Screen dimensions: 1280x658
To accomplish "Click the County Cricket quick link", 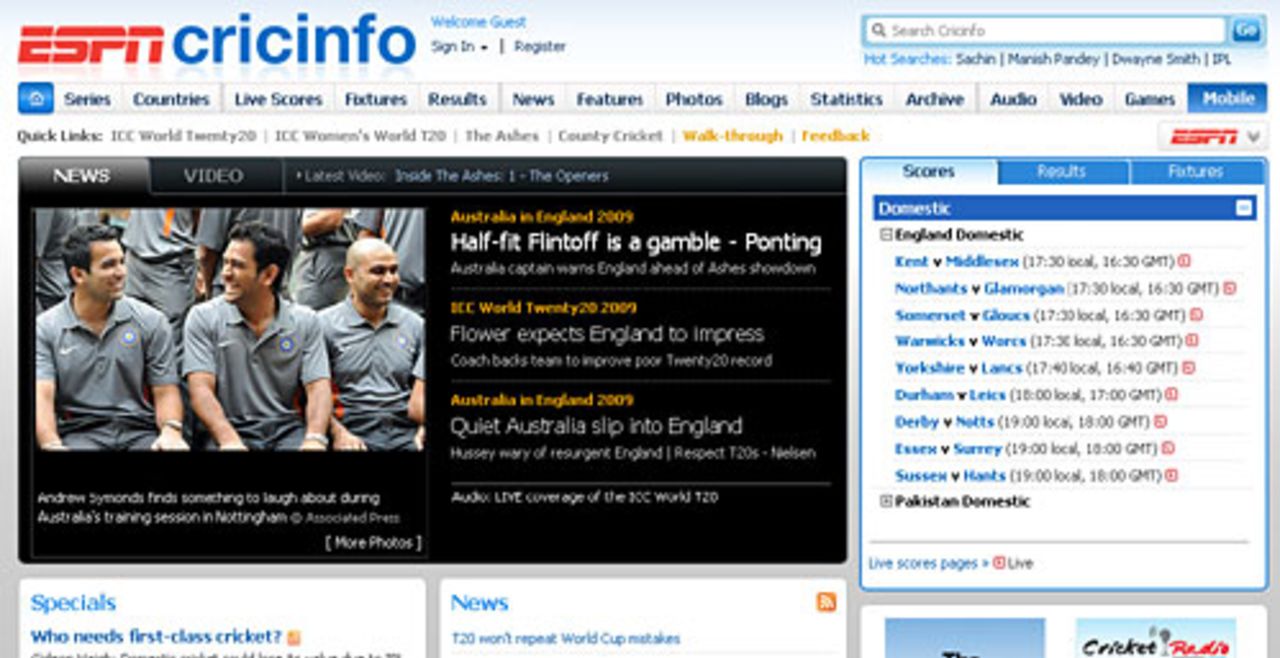I will [610, 136].
